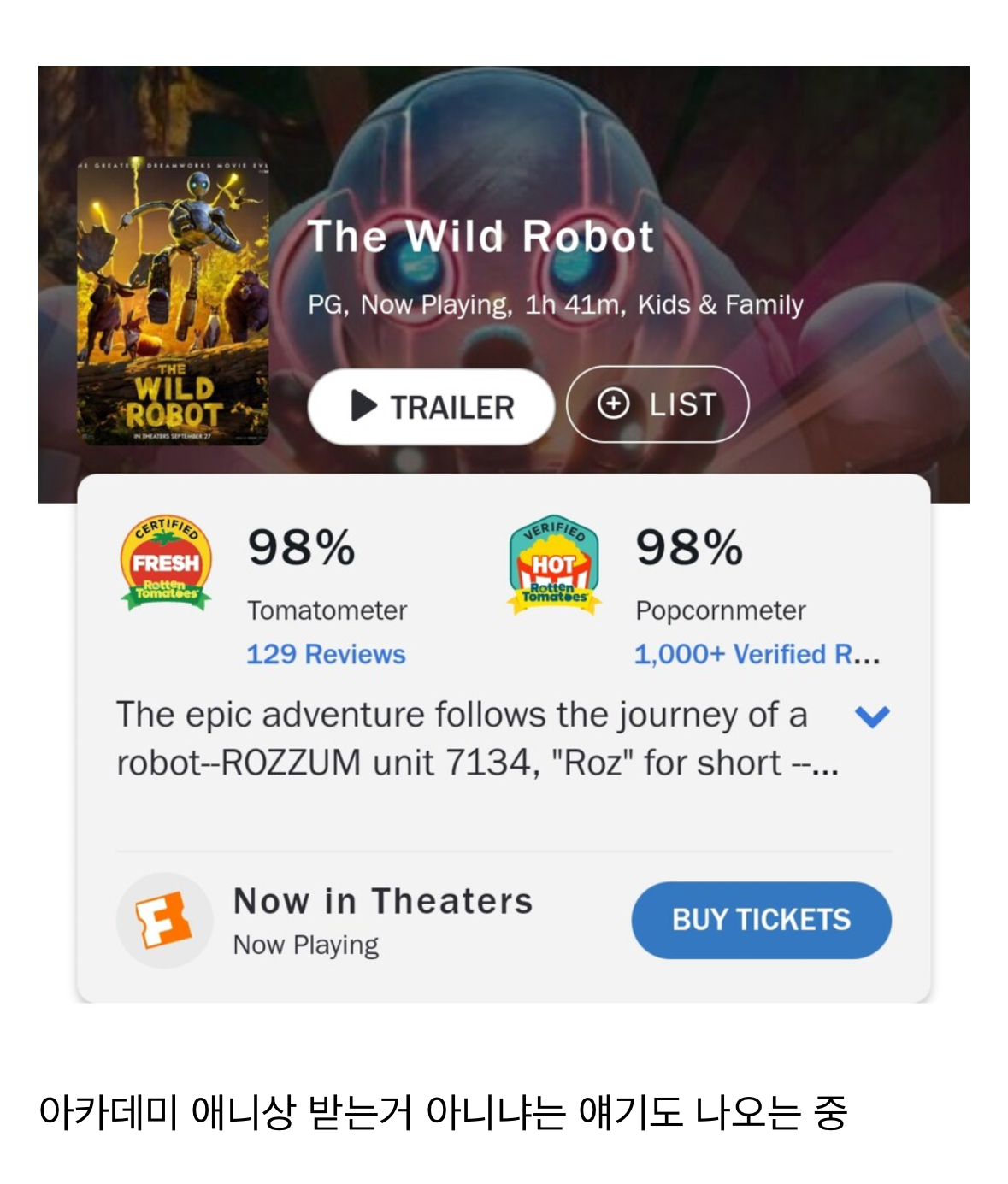This screenshot has height=1184, width=1008.
Task: Click the Popcornmeter label
Action: pyautogui.click(x=721, y=610)
